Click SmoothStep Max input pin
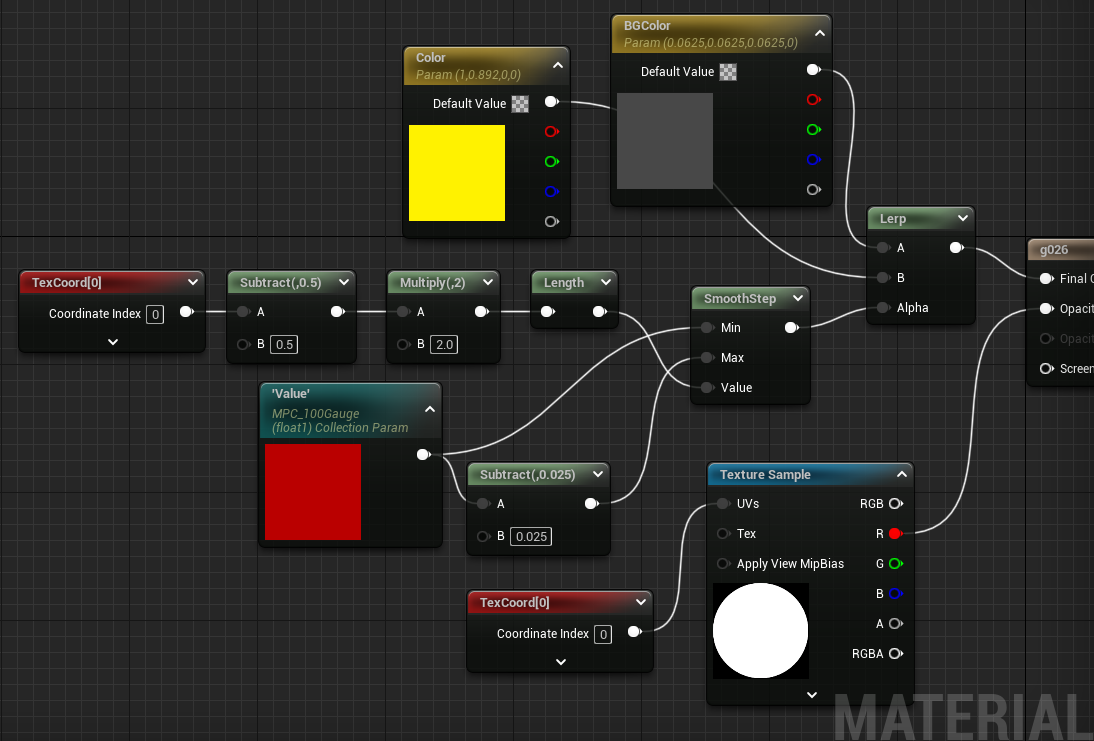 click(x=707, y=357)
